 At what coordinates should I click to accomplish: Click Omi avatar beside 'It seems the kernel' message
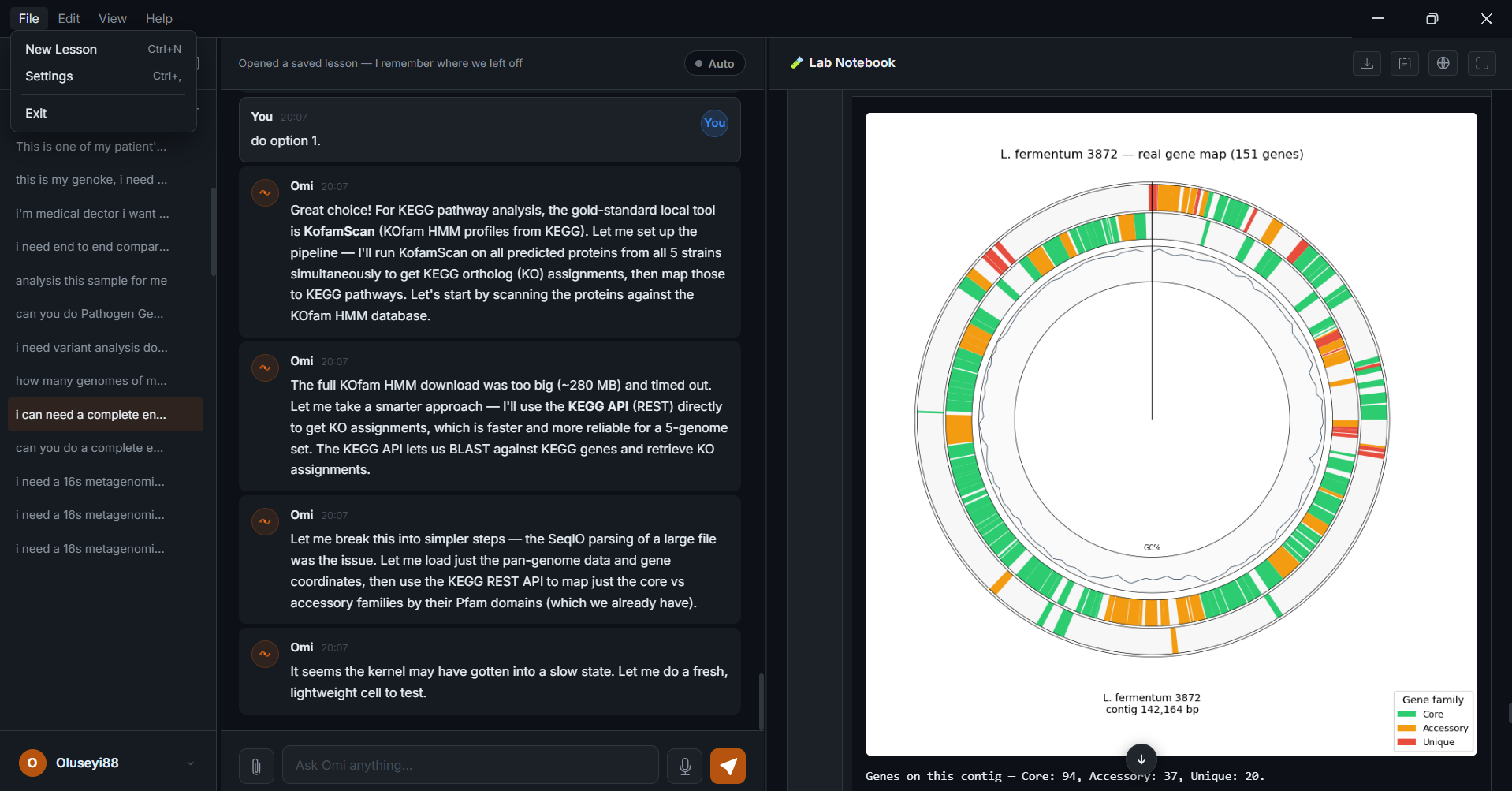click(x=265, y=654)
